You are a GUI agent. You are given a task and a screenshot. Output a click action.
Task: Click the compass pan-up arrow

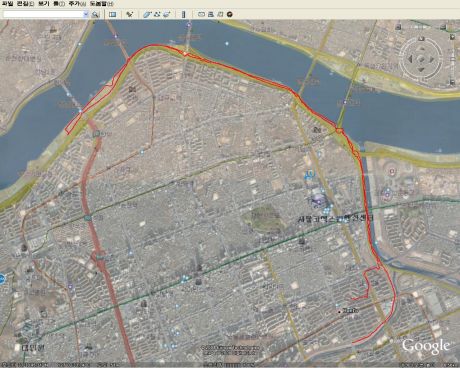[x=421, y=49]
